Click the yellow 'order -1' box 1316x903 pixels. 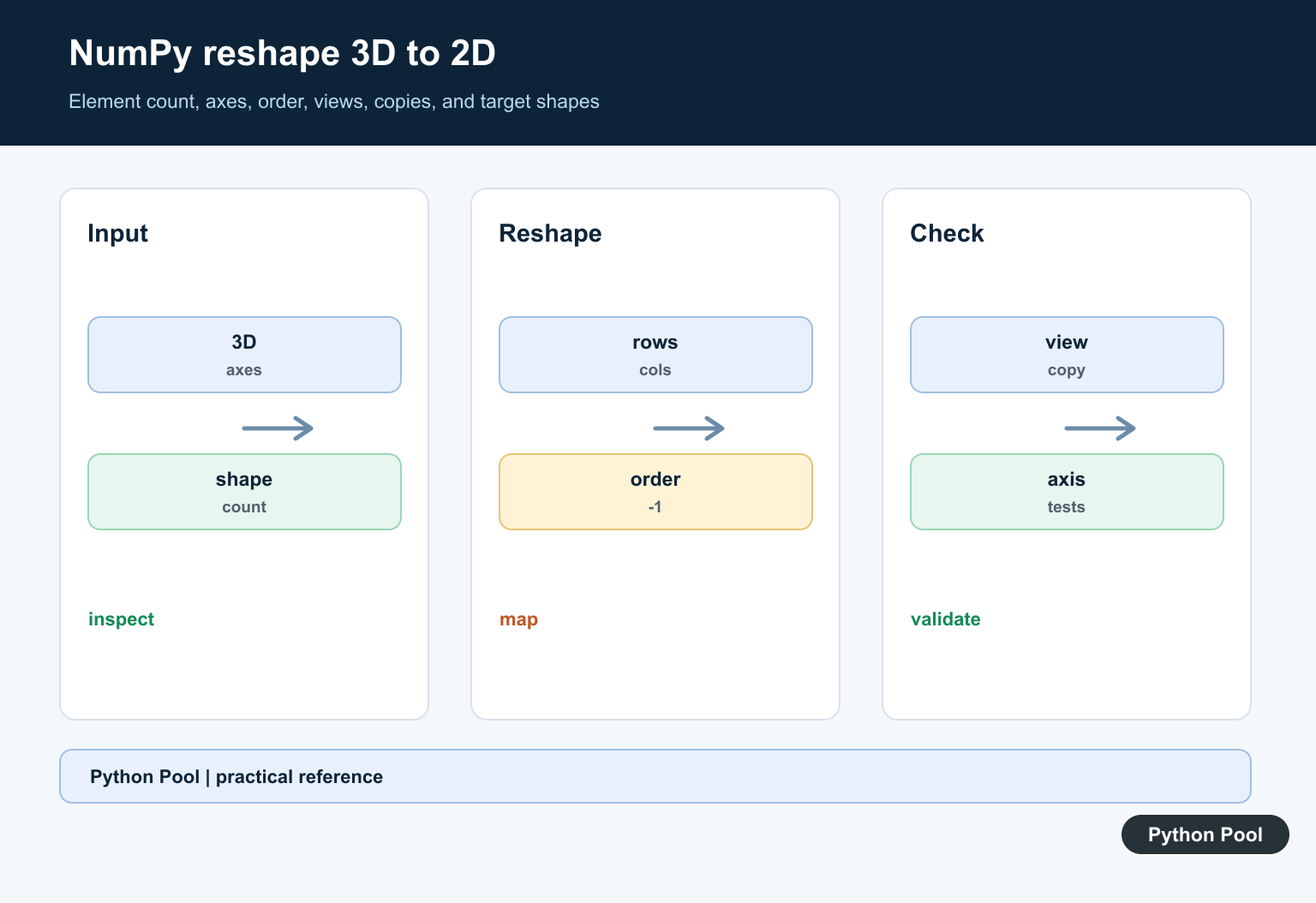pos(655,492)
